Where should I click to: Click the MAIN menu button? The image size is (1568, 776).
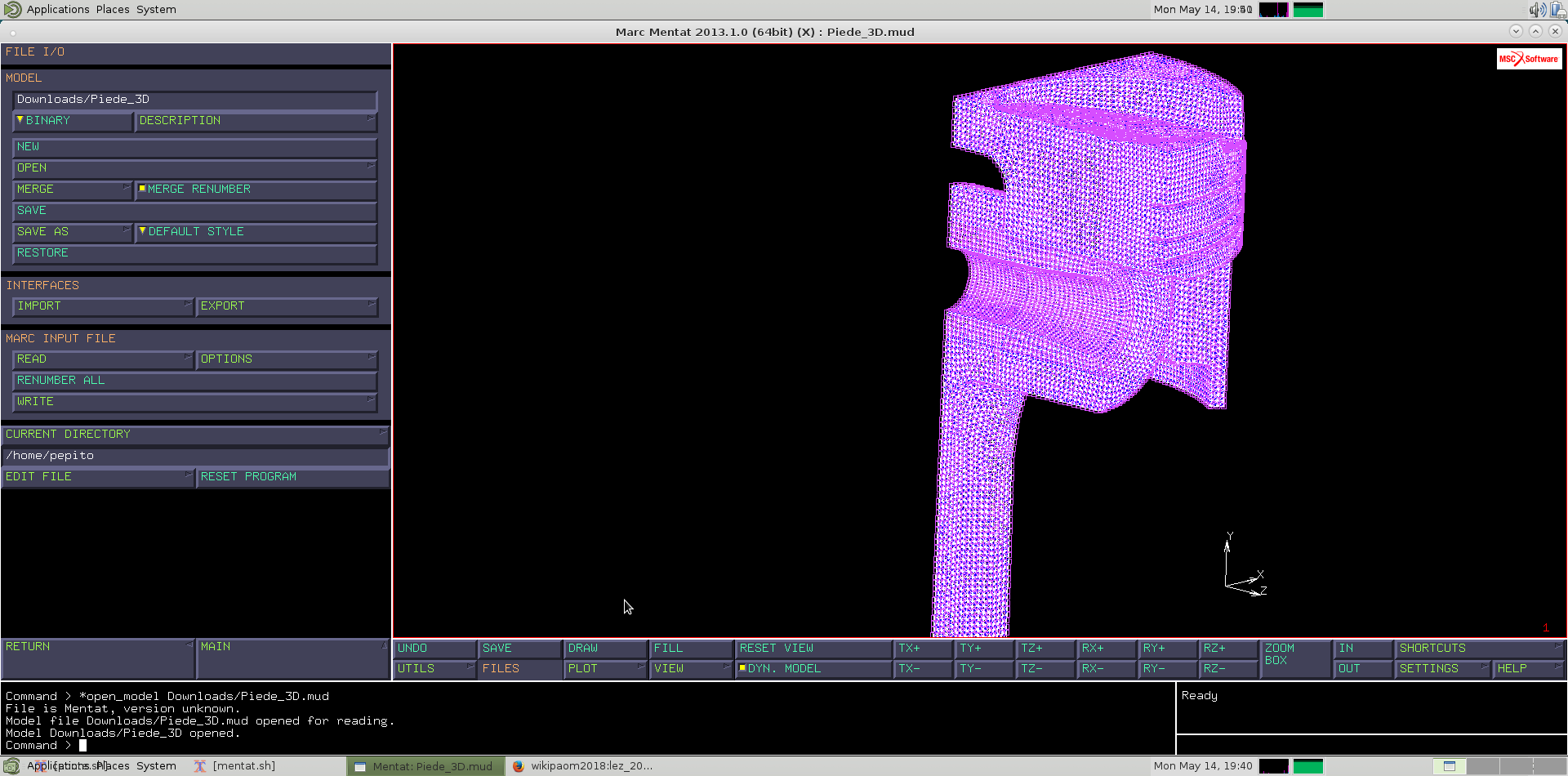point(292,658)
